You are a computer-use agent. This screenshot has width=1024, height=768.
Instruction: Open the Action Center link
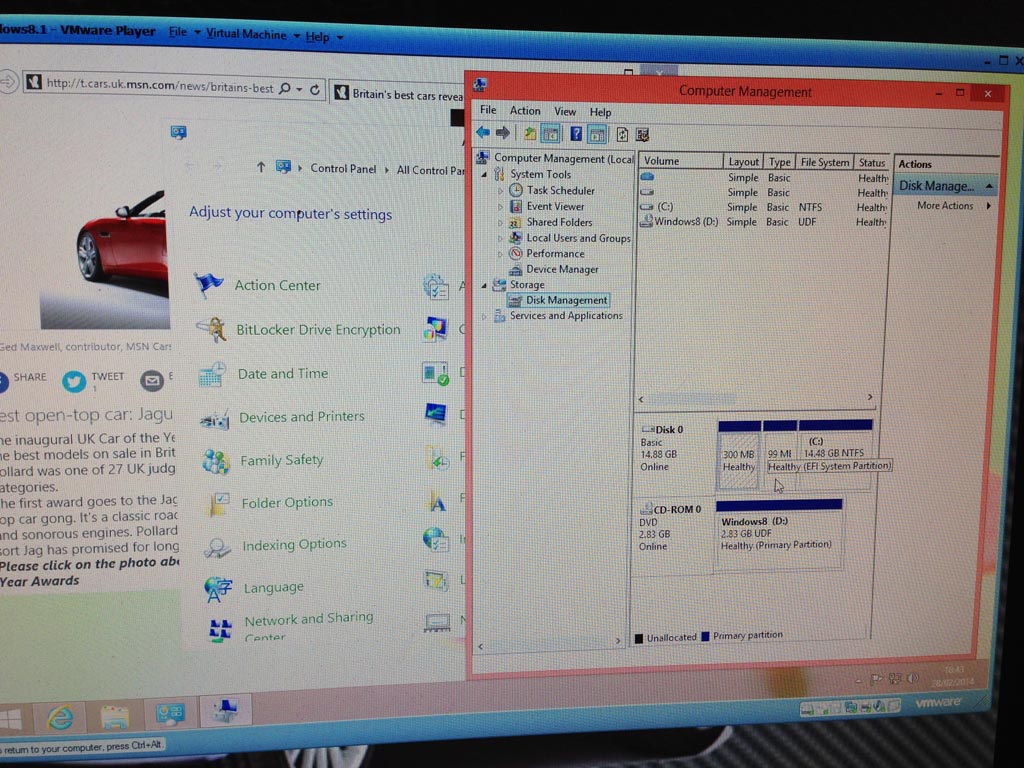pyautogui.click(x=278, y=285)
